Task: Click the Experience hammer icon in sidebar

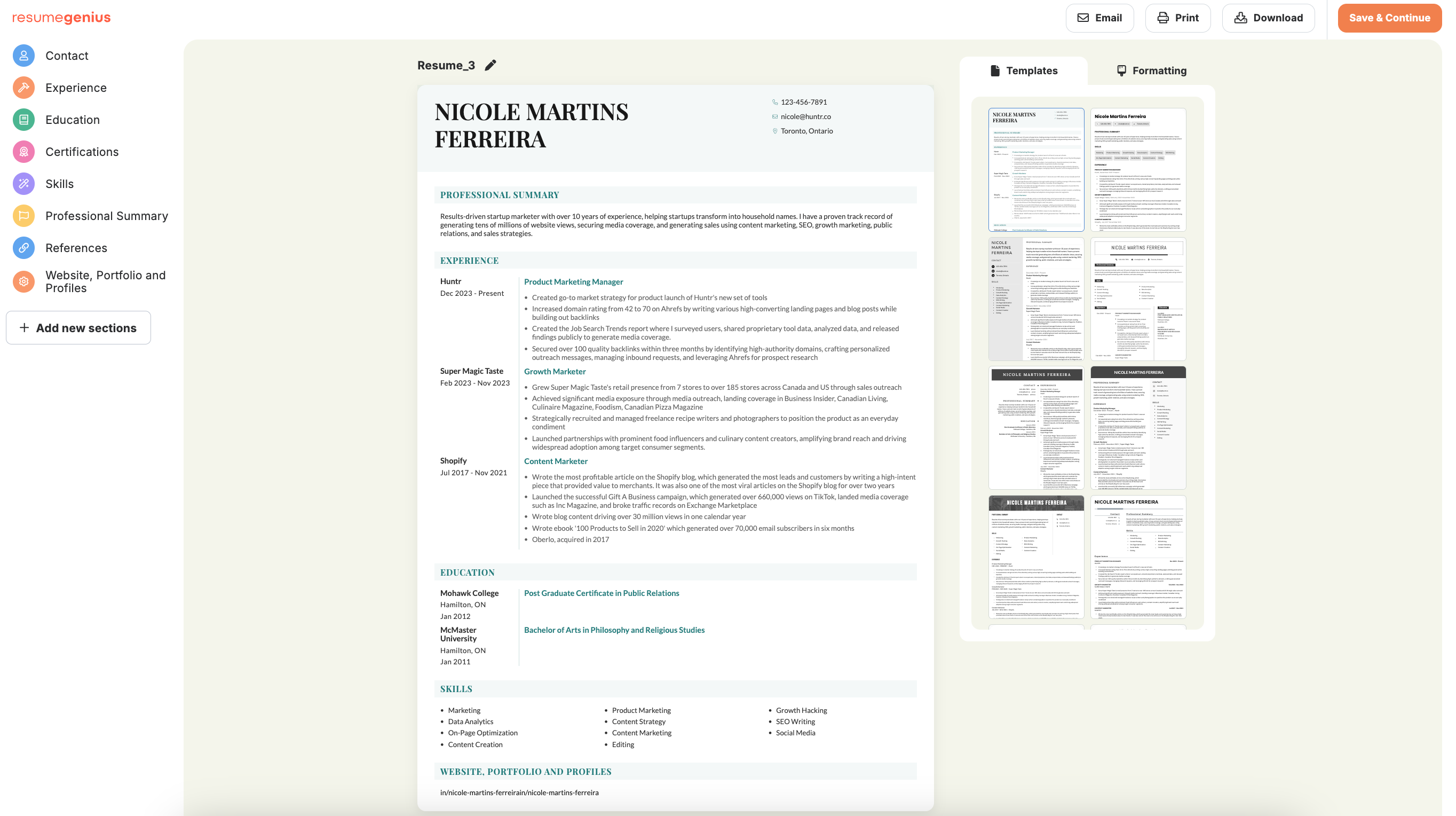Action: coord(23,88)
